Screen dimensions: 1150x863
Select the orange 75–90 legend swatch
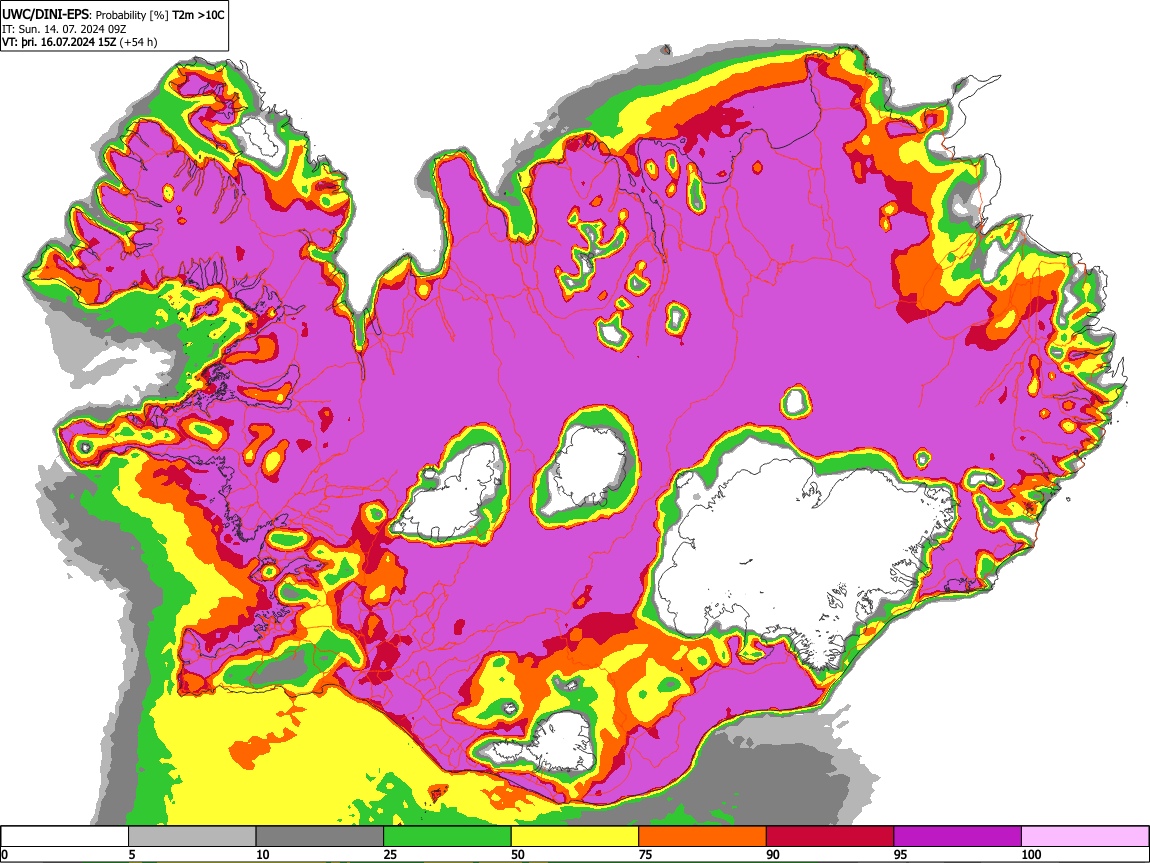click(x=703, y=837)
